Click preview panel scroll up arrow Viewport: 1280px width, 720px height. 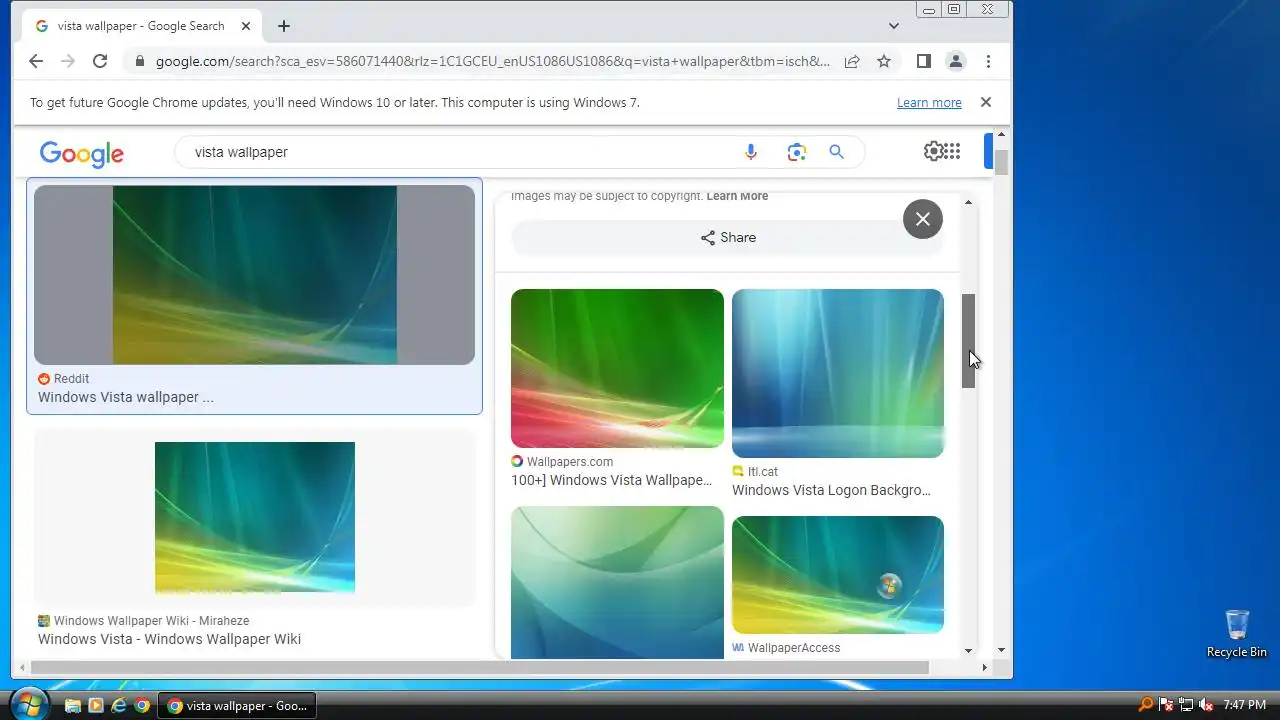click(968, 203)
